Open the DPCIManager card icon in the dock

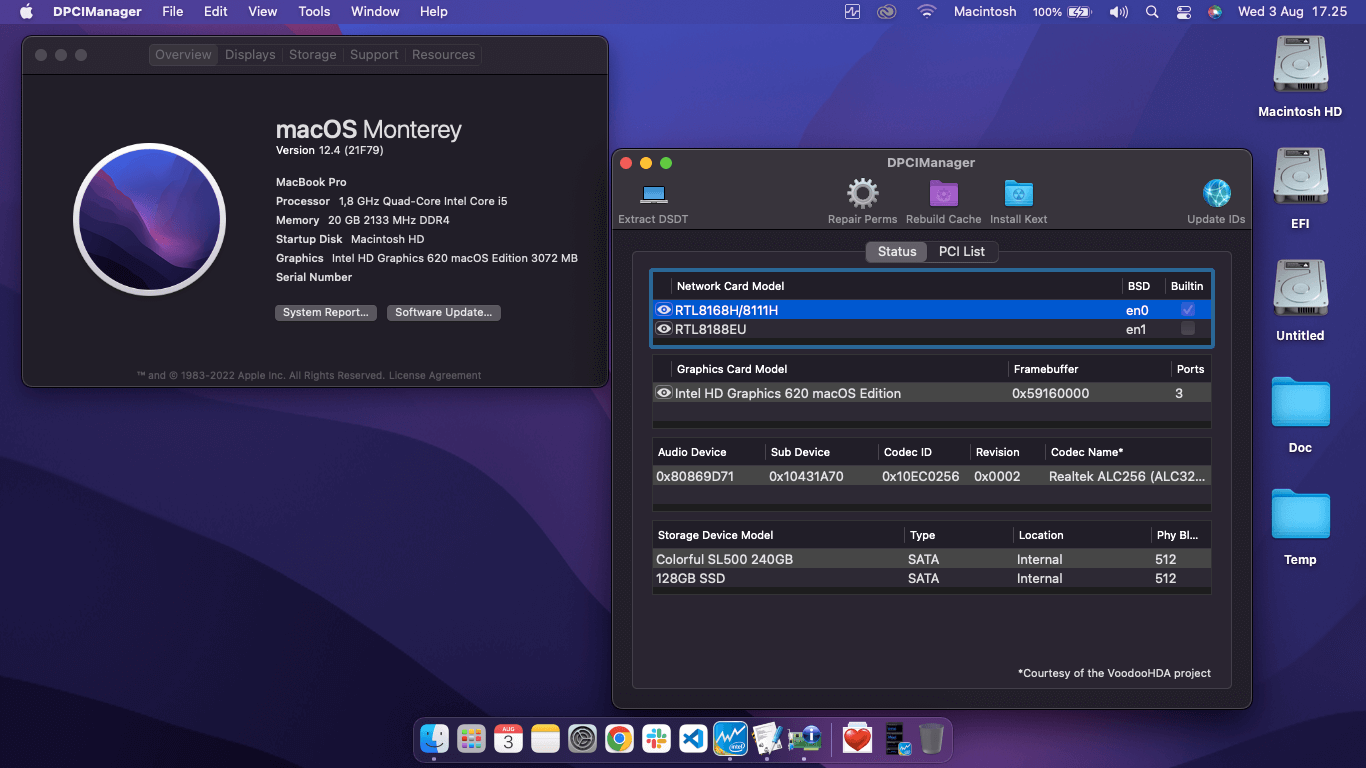(x=804, y=739)
